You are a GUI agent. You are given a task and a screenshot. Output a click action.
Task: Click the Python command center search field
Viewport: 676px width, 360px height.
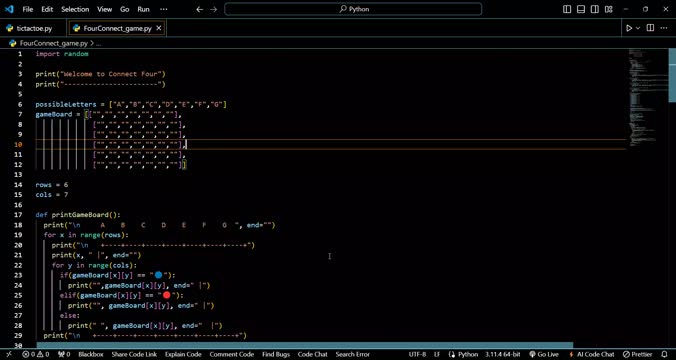353,9
